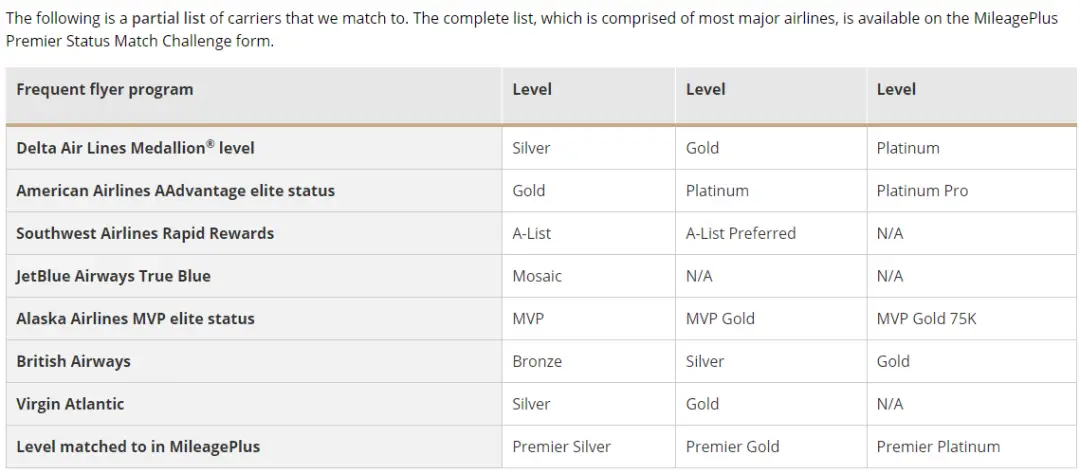The width and height of the screenshot is (1080, 474).
Task: Select the Premier Platinum cell
Action: (938, 447)
